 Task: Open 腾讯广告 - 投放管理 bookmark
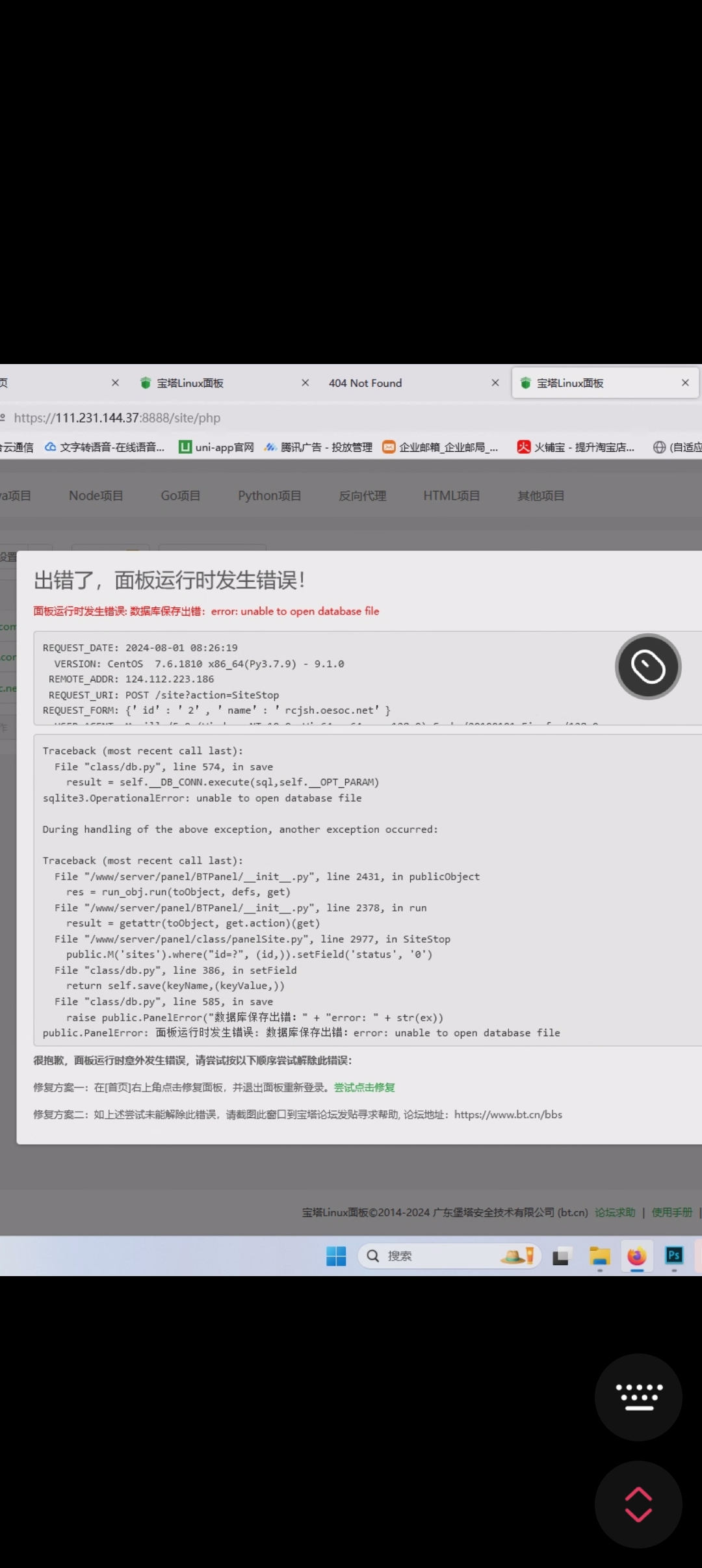pos(318,447)
